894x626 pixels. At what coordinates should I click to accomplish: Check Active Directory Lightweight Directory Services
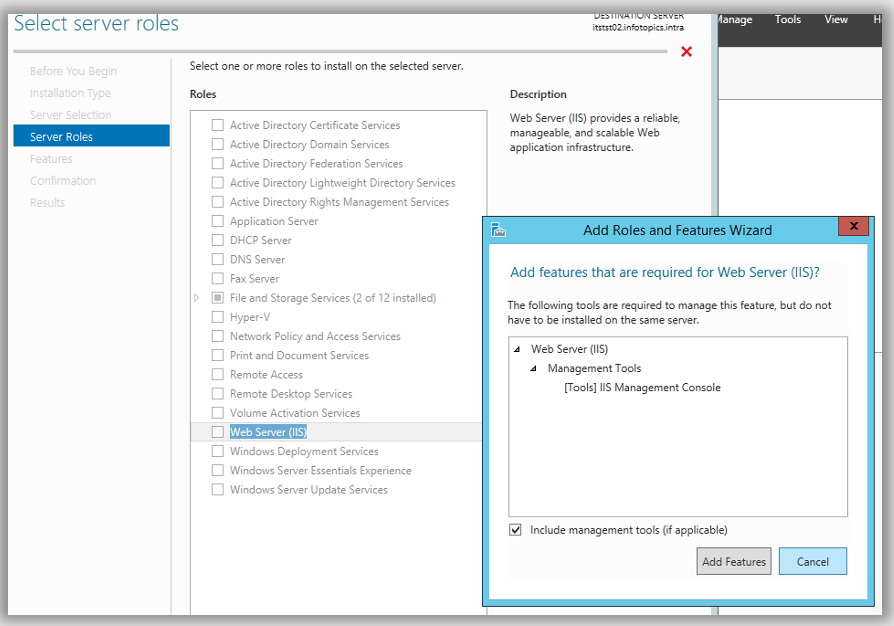(217, 182)
